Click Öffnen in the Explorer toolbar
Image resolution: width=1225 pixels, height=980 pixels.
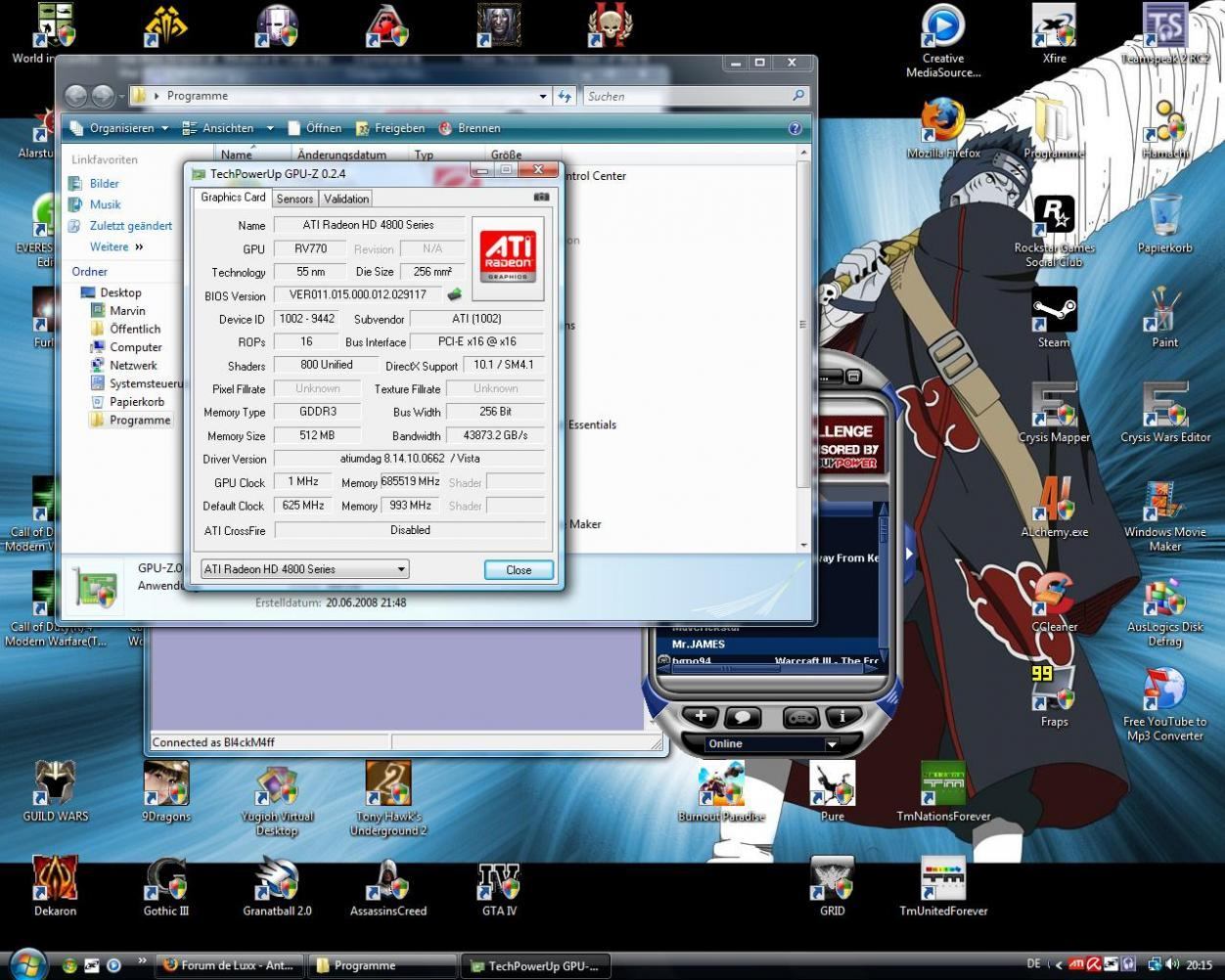pyautogui.click(x=314, y=128)
